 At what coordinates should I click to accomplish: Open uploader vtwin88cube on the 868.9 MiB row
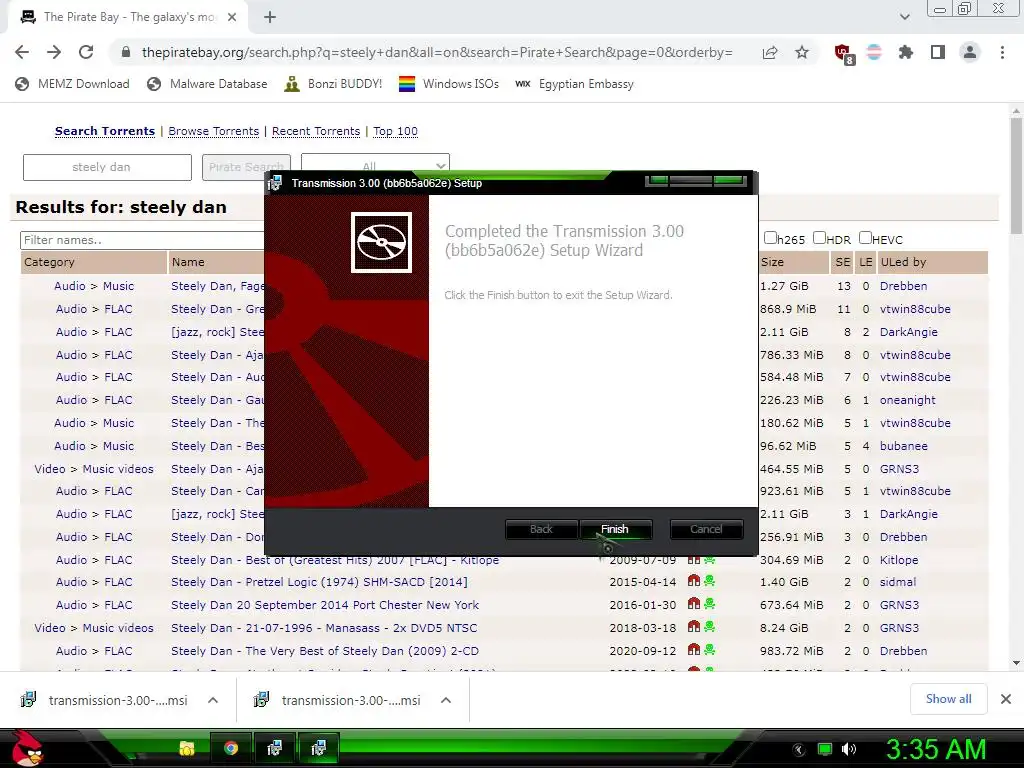click(915, 309)
